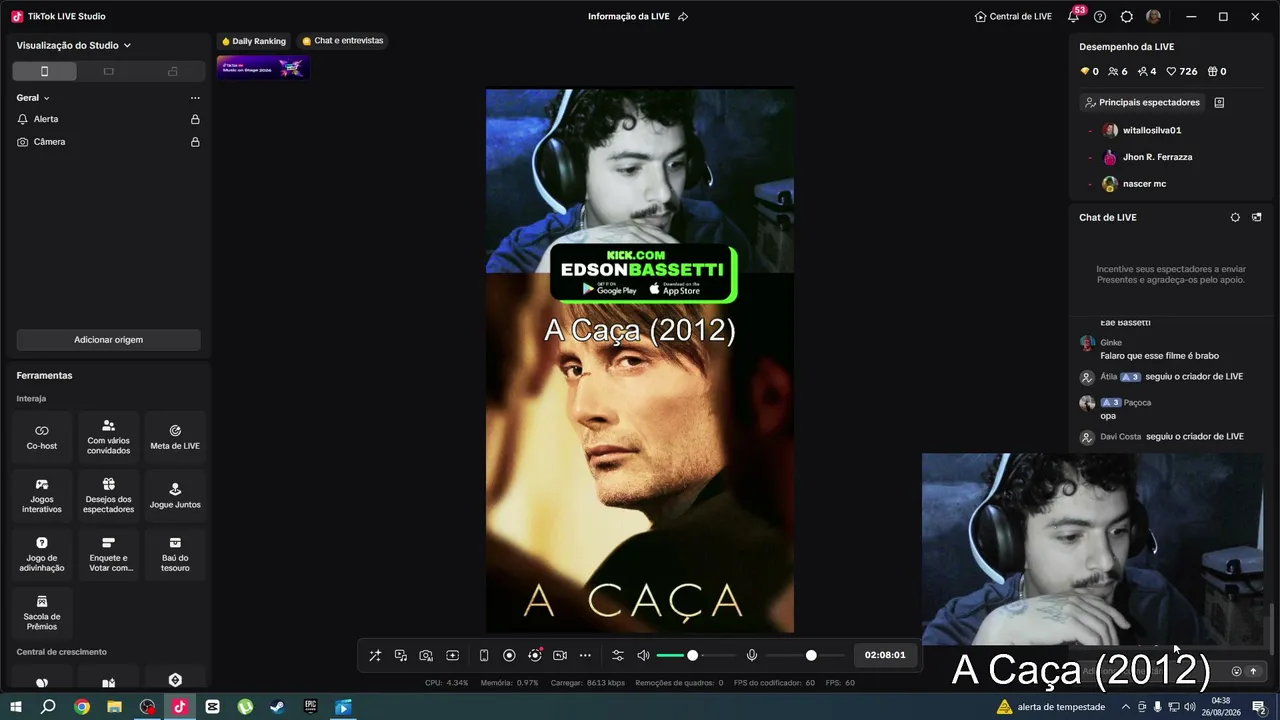
Task: Open the viewer list icon beside Principais espectadores
Action: 1219,102
